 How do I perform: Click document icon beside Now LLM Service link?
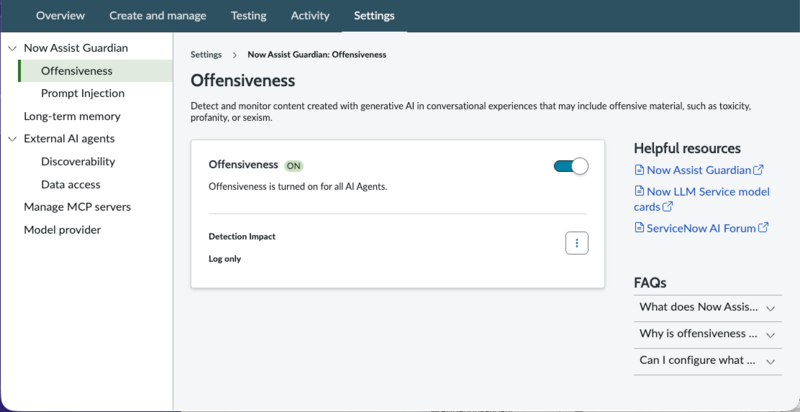coord(639,191)
